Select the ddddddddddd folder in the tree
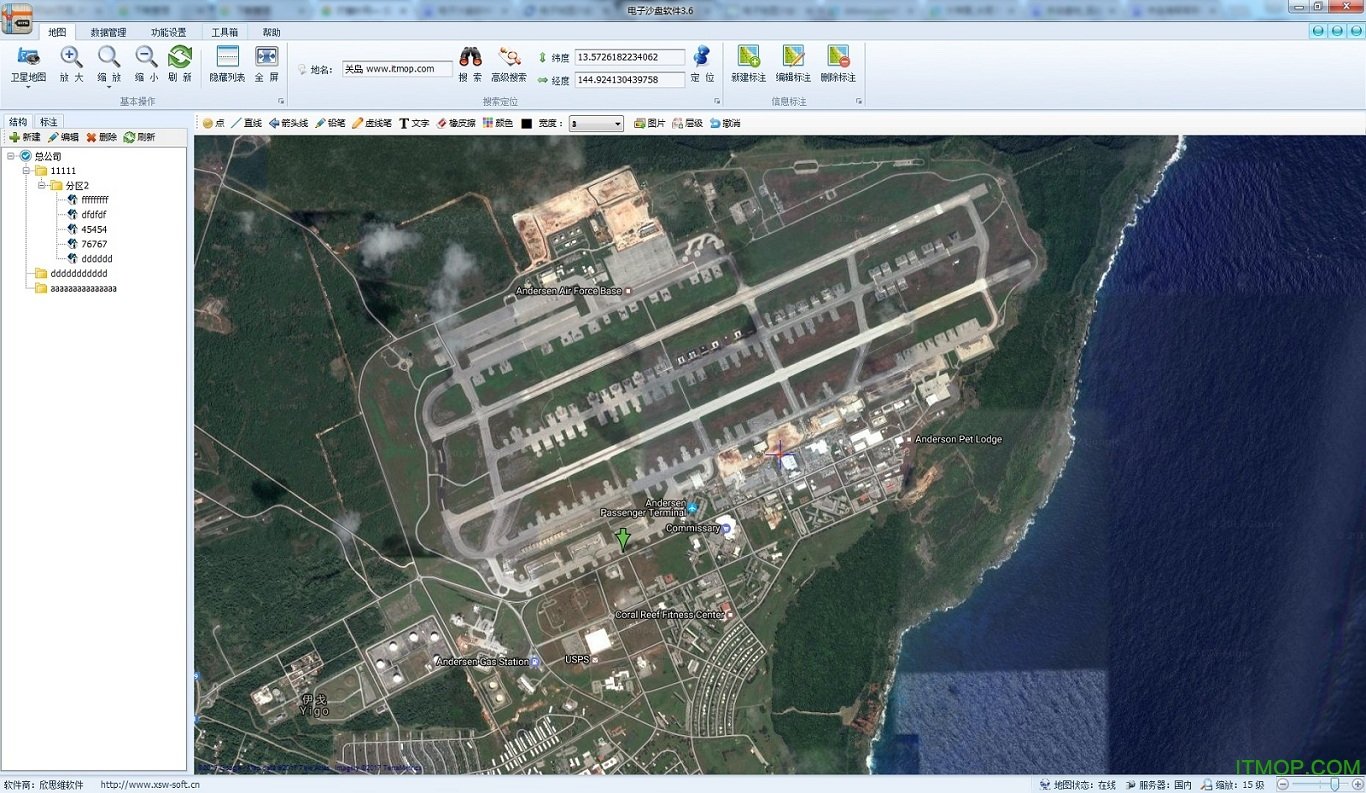 [71, 273]
